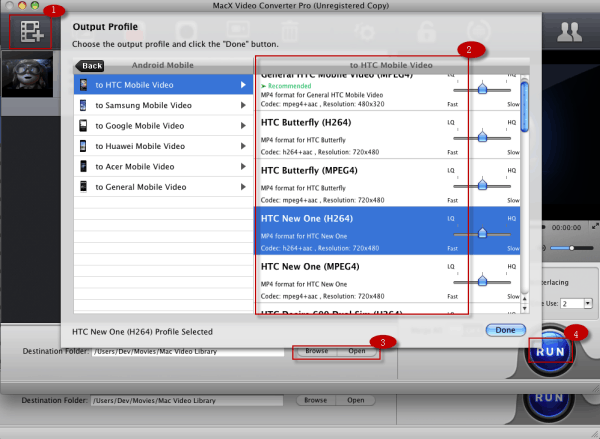
Task: Click the Done button
Action: tap(505, 330)
